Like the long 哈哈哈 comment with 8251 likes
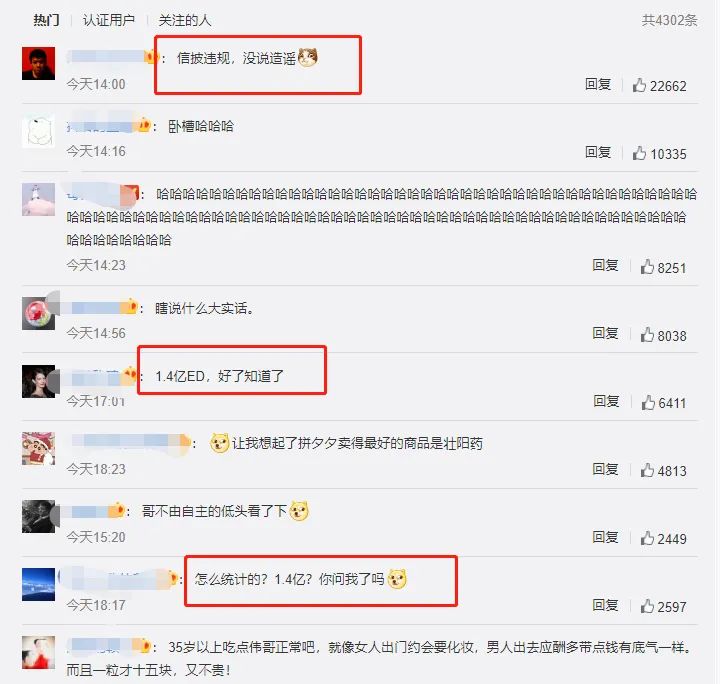The width and height of the screenshot is (720, 684). point(647,267)
